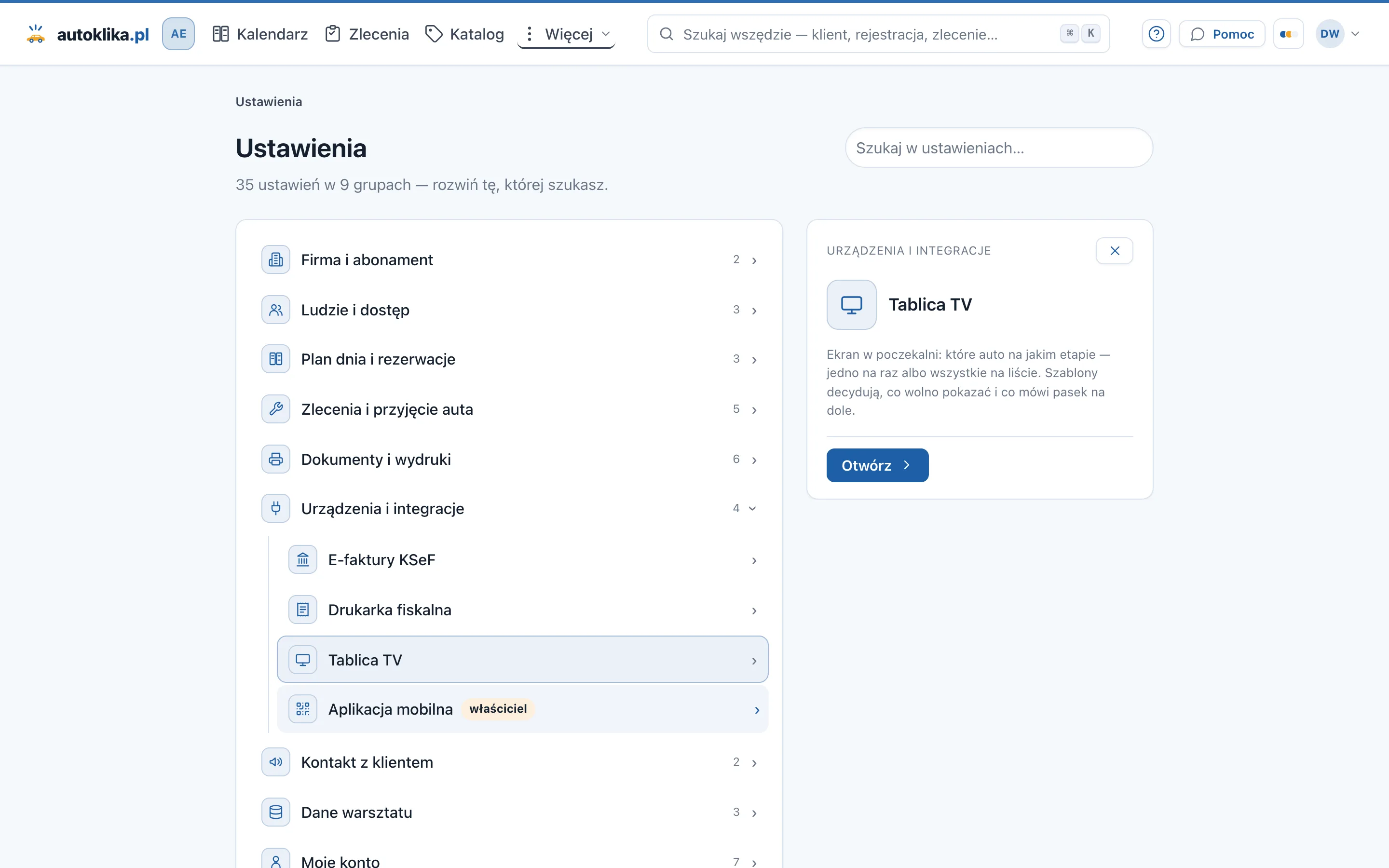
Task: Click the large "Ustawienia" page heading
Action: coord(301,148)
